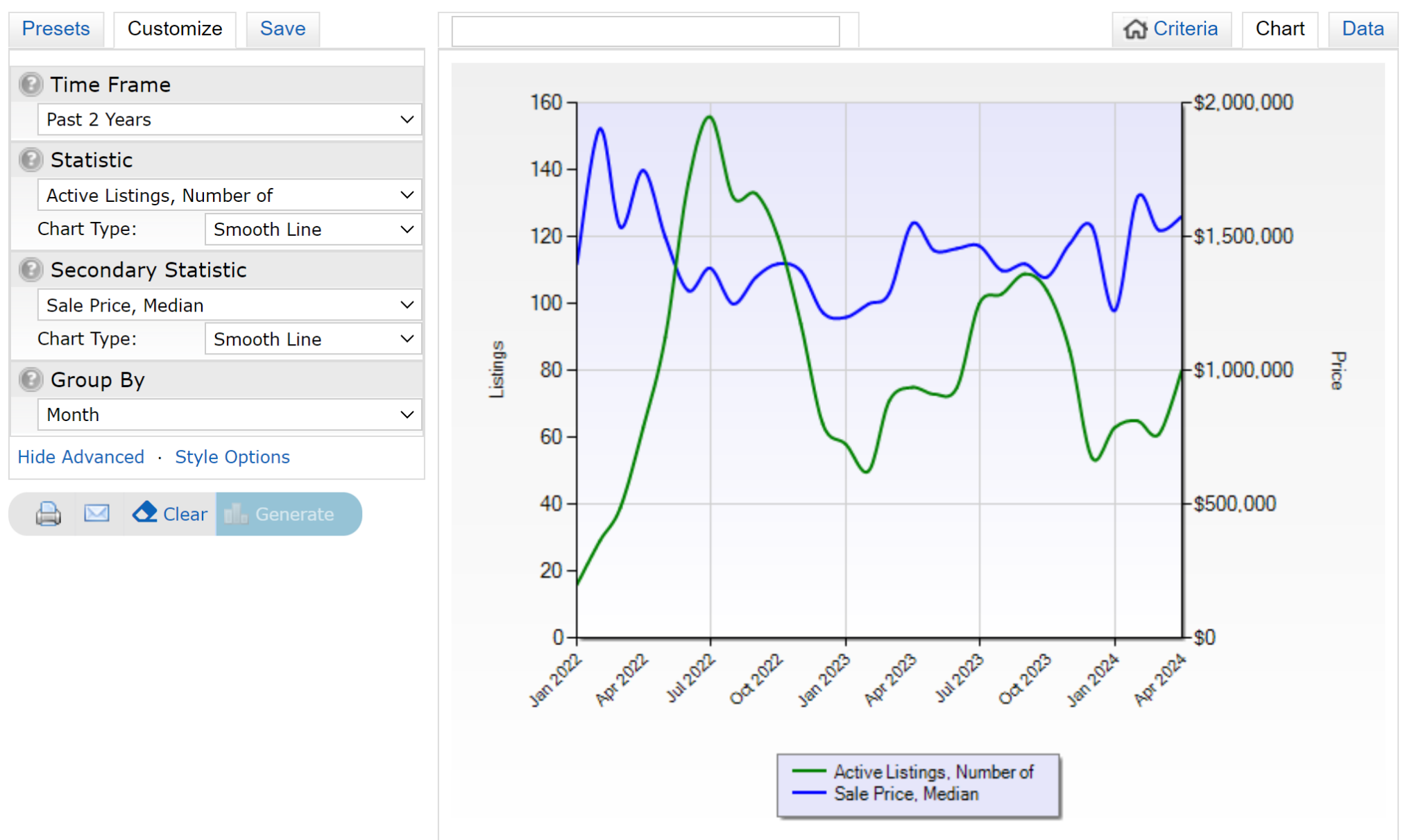Click the home icon next to Criteria
Screen dimensions: 1421x840
click(1136, 29)
